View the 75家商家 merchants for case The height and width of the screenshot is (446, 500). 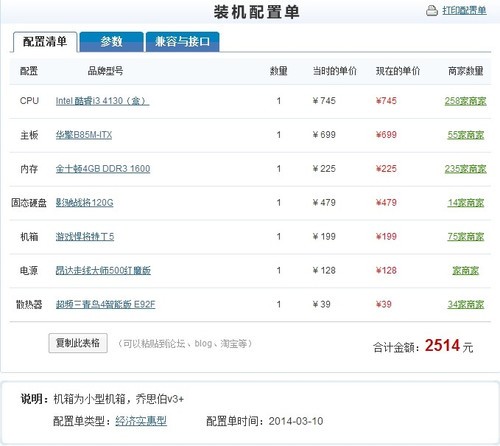(465, 237)
